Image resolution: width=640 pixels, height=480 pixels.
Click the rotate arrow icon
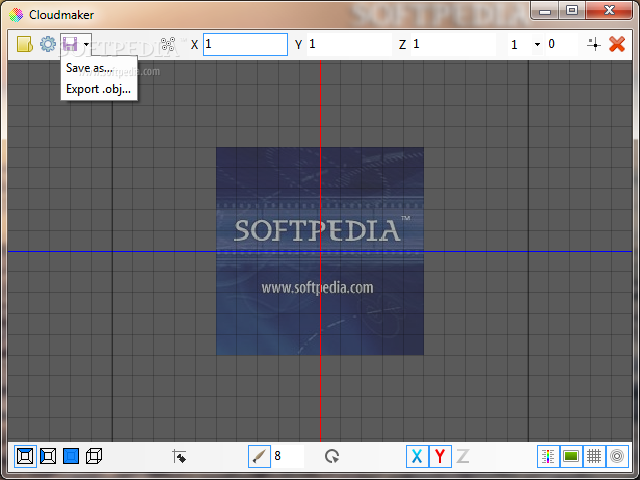tap(332, 456)
